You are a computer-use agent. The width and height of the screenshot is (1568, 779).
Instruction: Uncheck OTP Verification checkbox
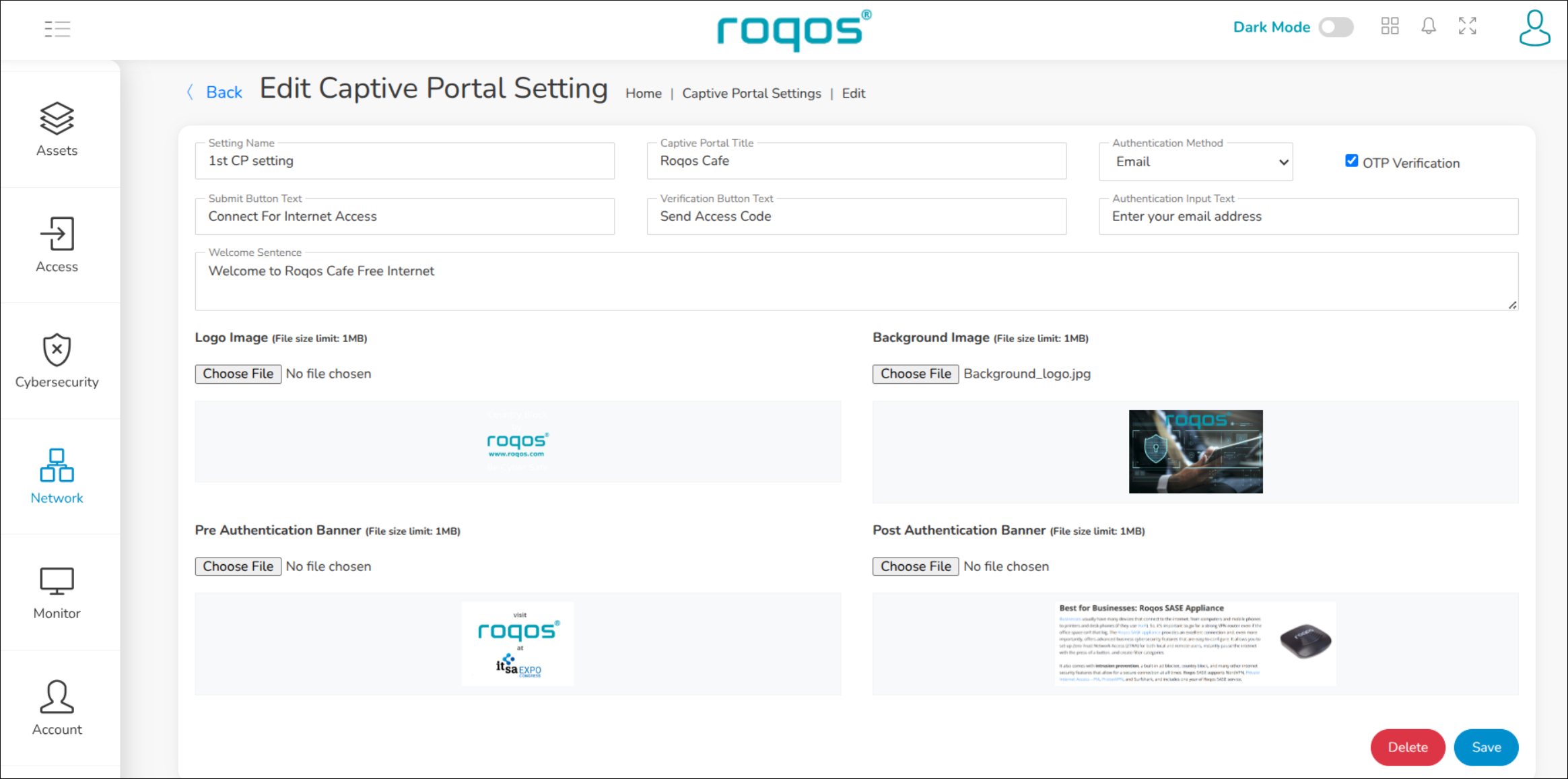tap(1351, 161)
